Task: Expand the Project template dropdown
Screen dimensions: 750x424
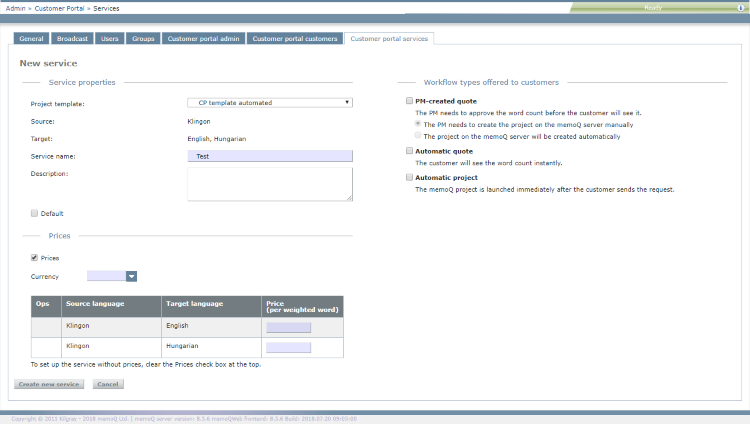Action: click(269, 102)
